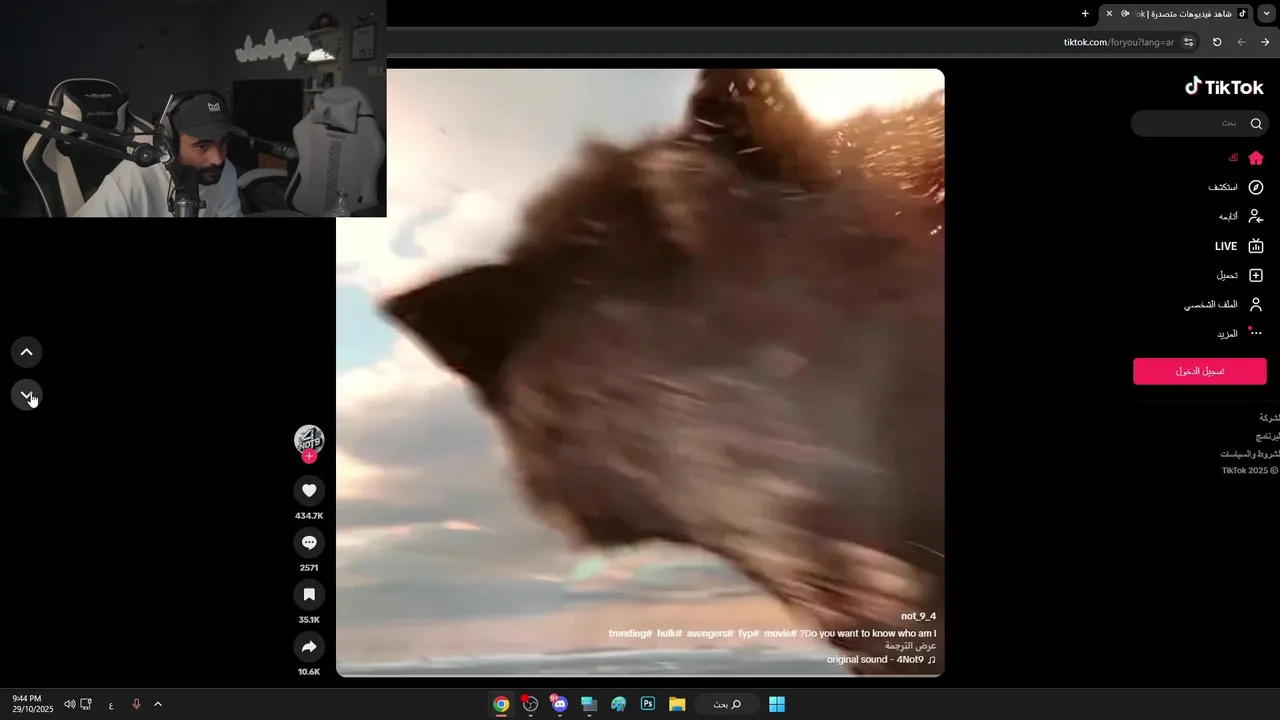Click عرض الترجمة to show the translation
This screenshot has width=1280, height=720.
910,646
